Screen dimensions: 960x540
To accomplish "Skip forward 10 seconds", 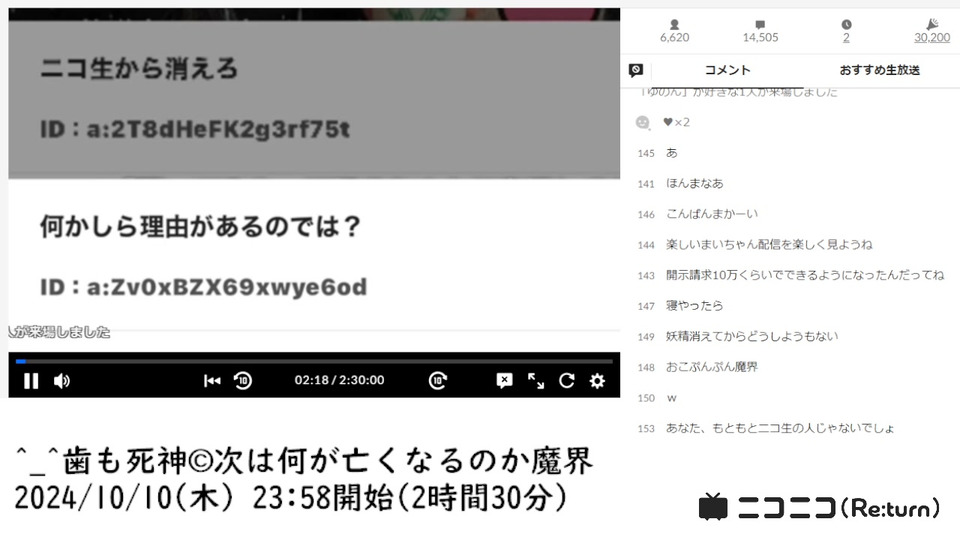I will 438,381.
